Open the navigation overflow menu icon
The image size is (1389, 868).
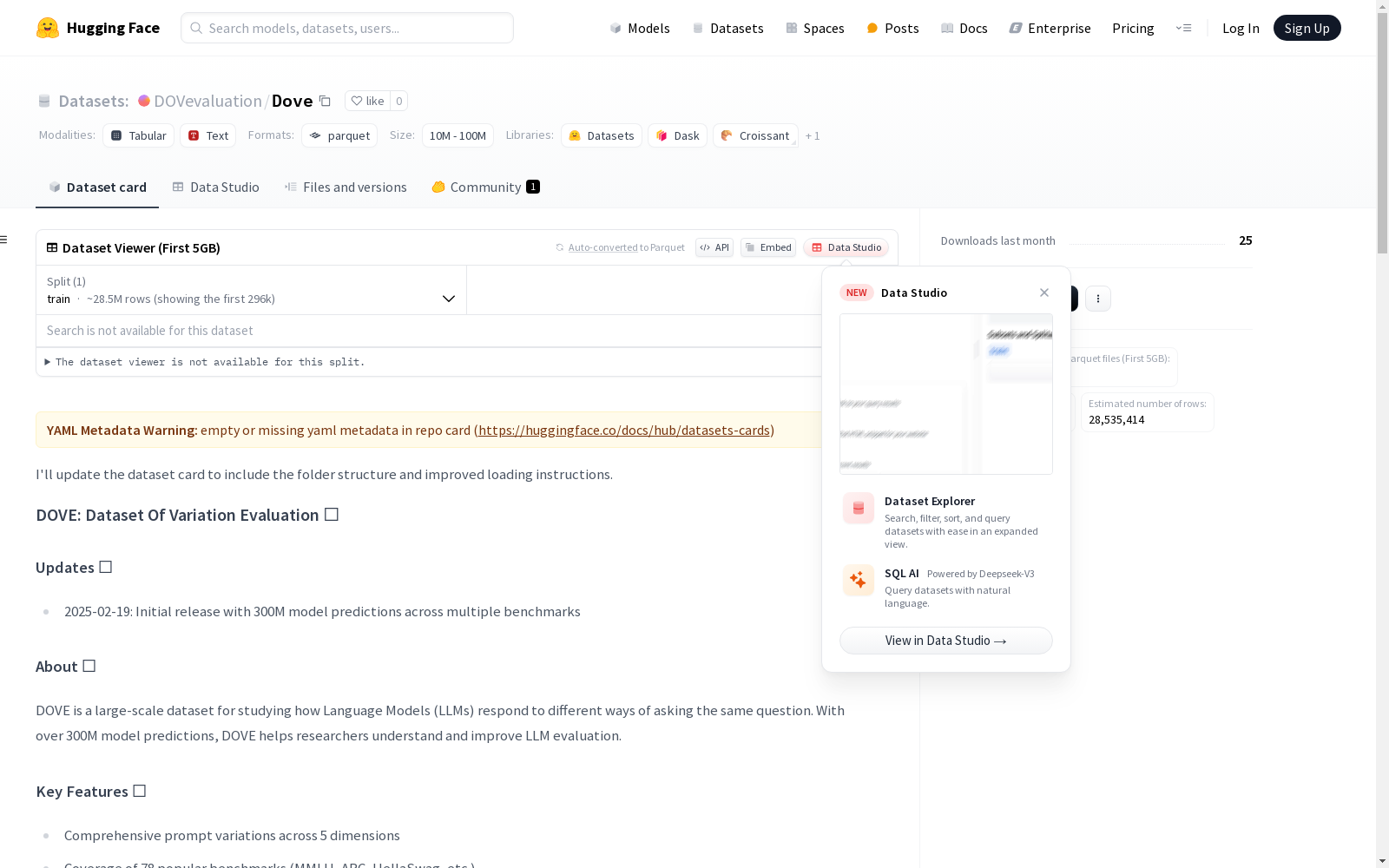click(x=1183, y=28)
